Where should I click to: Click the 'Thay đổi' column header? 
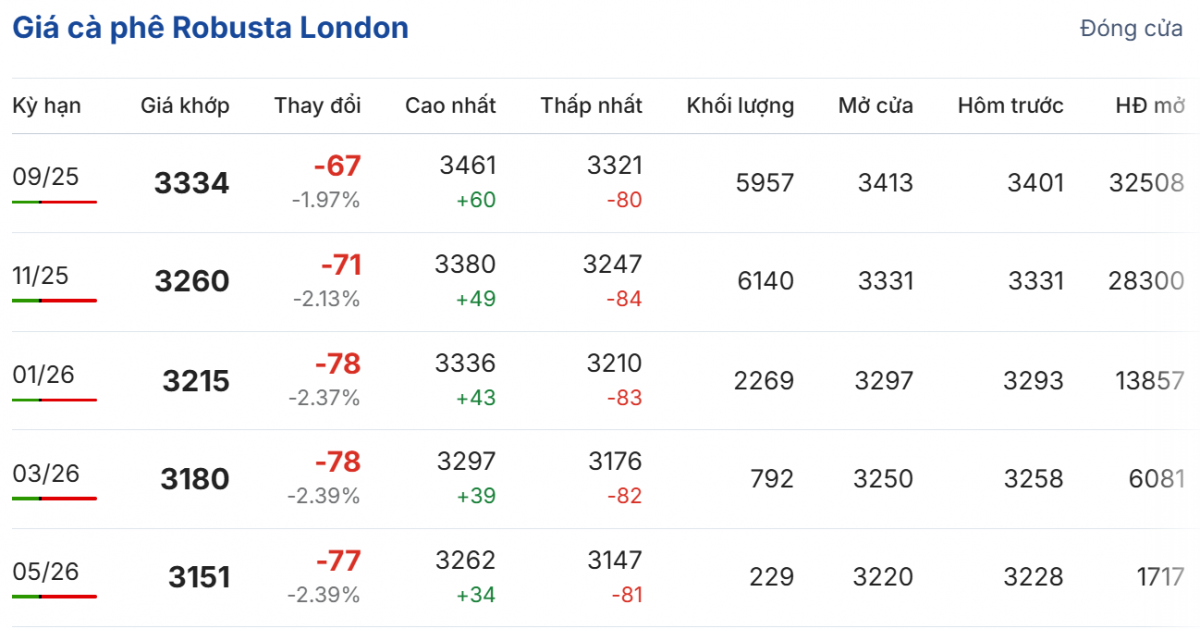[318, 106]
